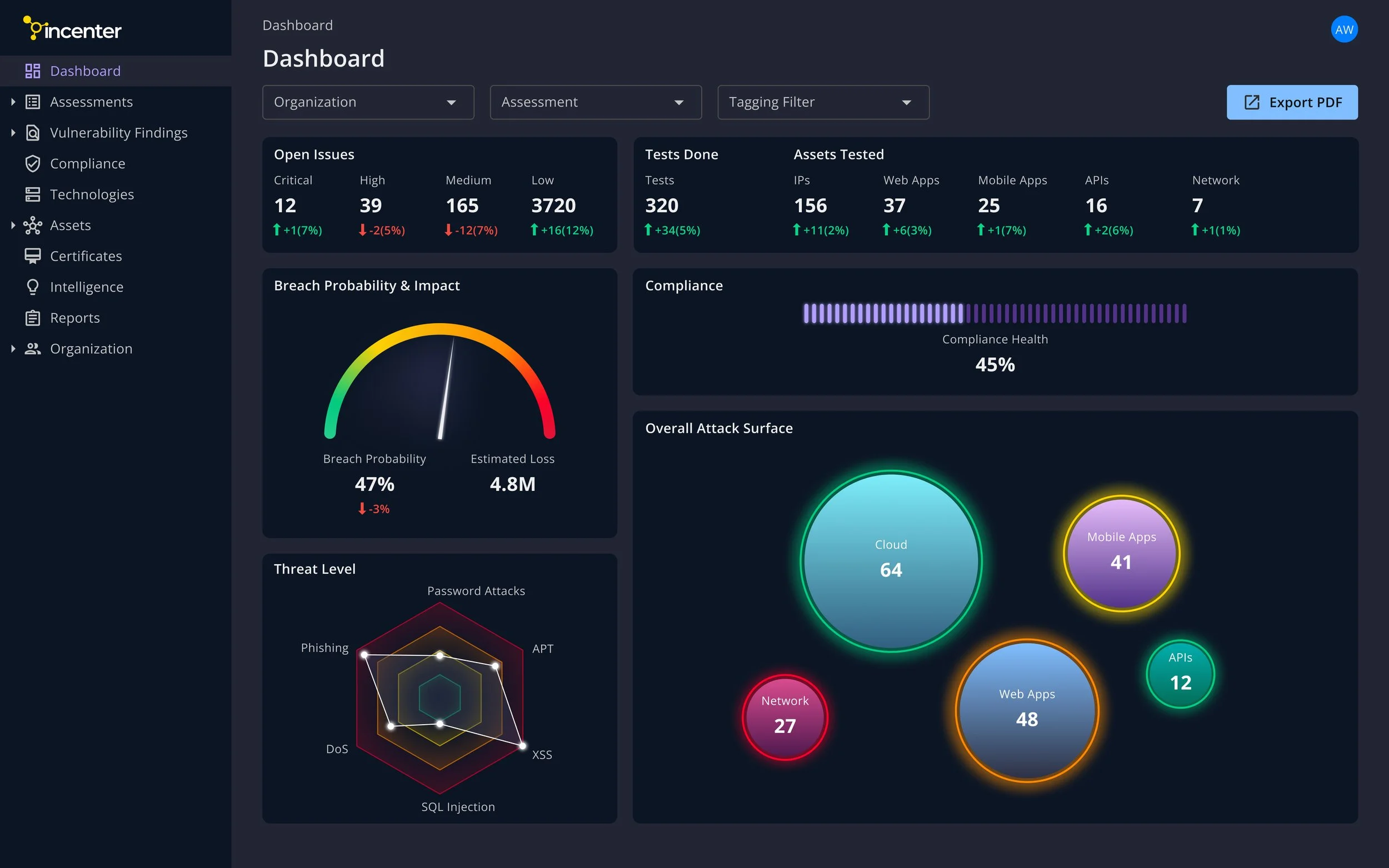Open the Tagging Filter dropdown
The width and height of the screenshot is (1389, 868).
click(822, 102)
